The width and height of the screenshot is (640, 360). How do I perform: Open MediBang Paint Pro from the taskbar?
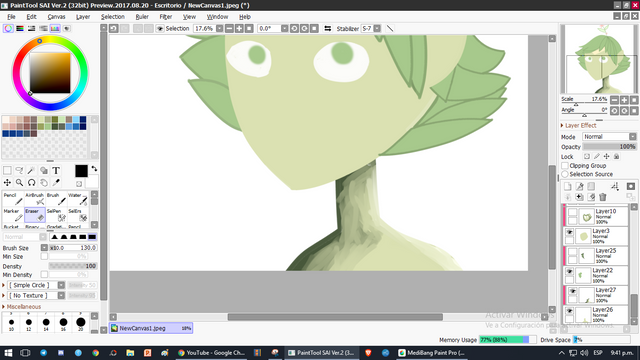coord(431,353)
